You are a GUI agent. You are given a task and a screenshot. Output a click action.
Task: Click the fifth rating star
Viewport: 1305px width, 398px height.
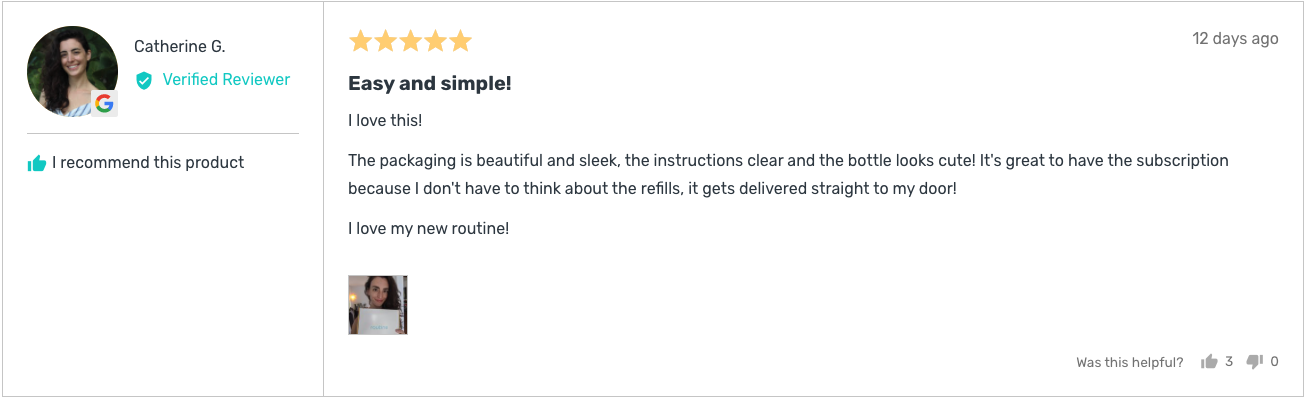pyautogui.click(x=460, y=41)
